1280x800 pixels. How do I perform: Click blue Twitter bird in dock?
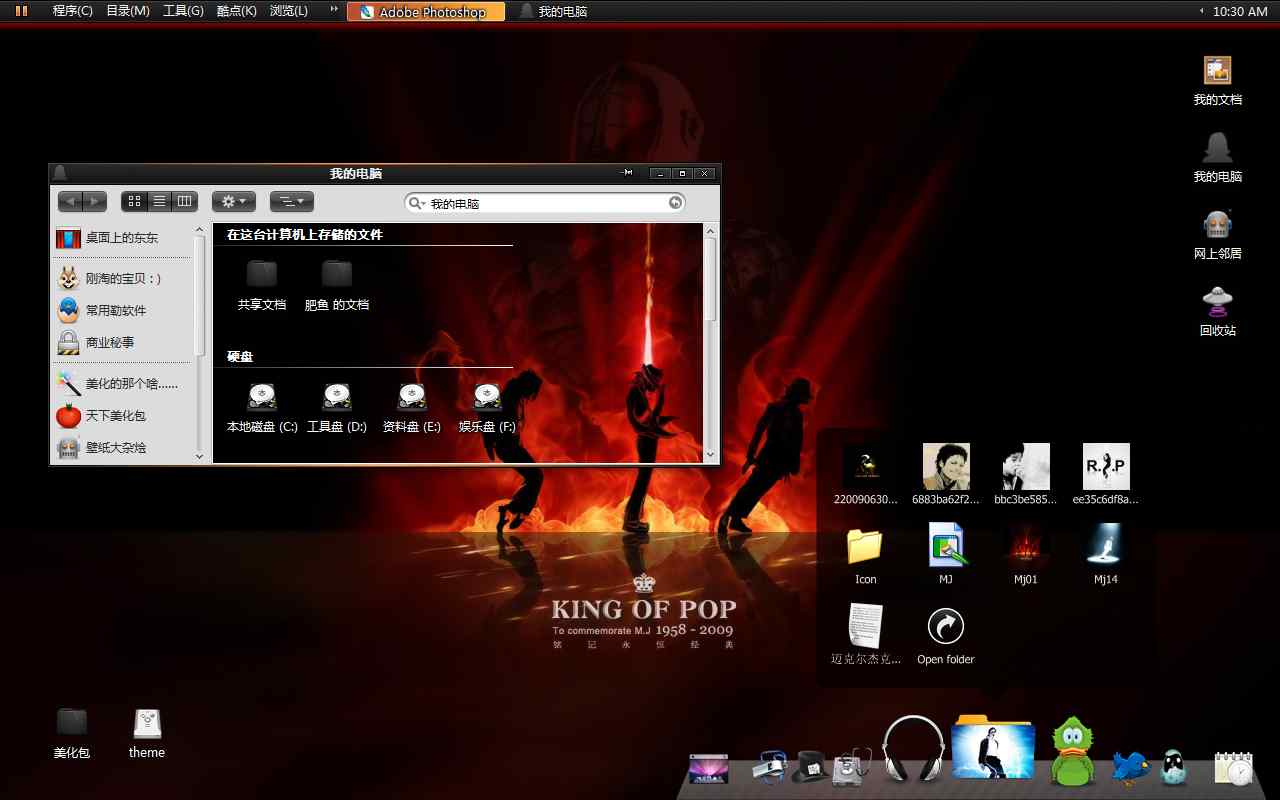[x=1131, y=767]
